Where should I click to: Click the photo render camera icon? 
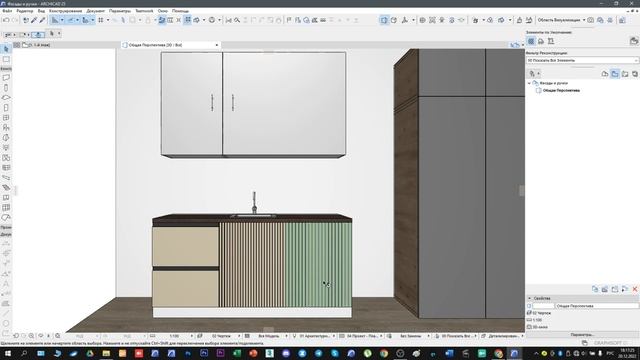click(591, 20)
